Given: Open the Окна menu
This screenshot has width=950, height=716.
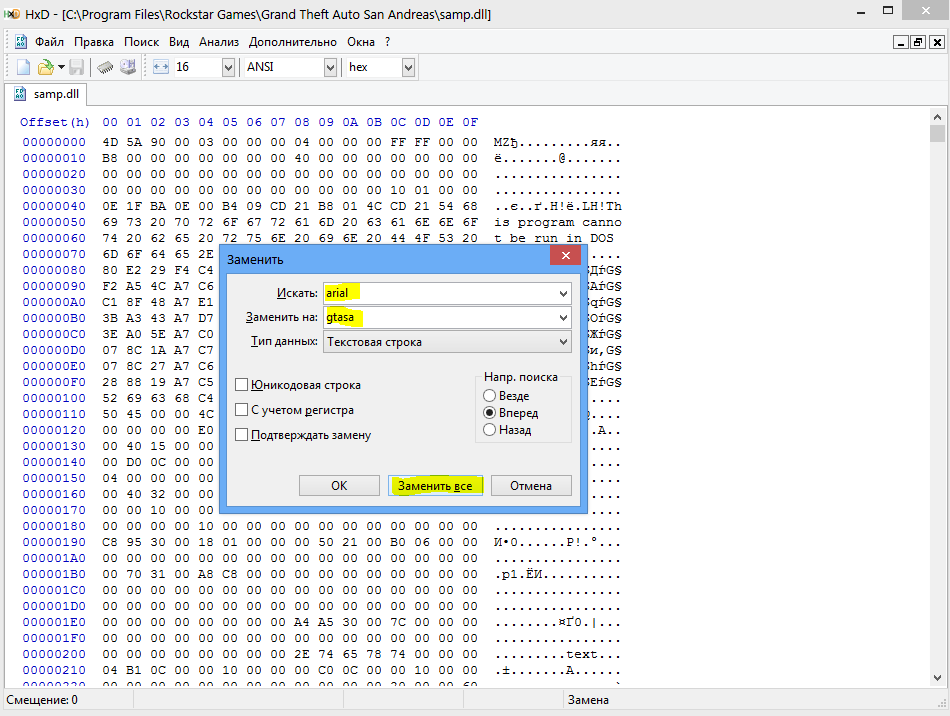Looking at the screenshot, I should click(x=361, y=42).
